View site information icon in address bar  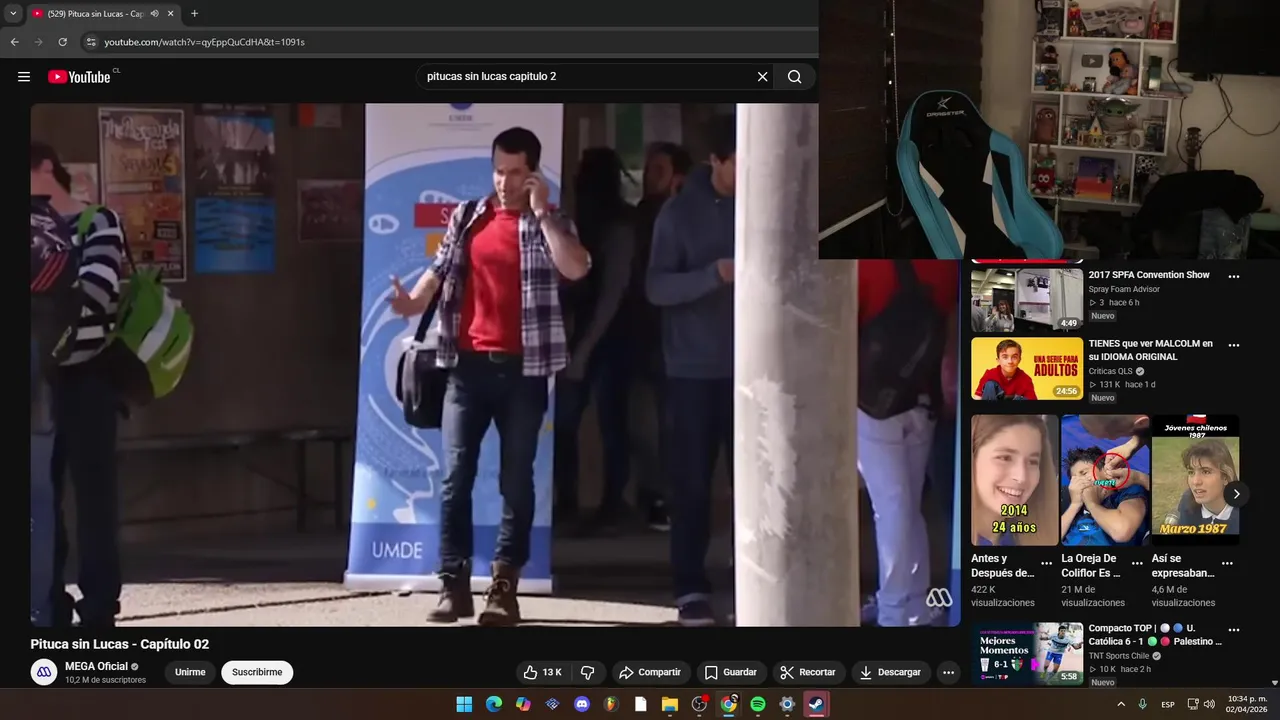click(x=91, y=42)
